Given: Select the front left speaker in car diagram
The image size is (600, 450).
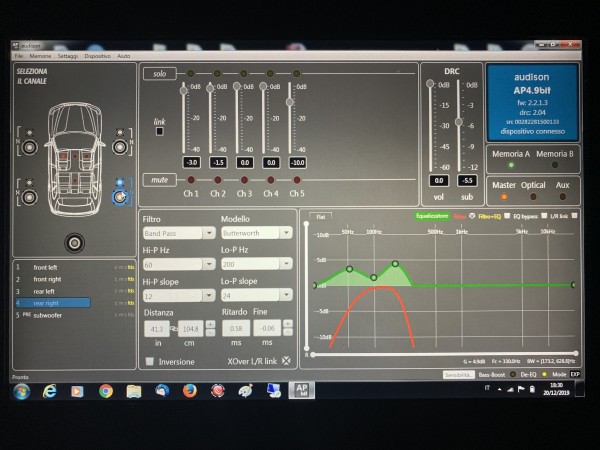Looking at the screenshot, I should [x=29, y=147].
